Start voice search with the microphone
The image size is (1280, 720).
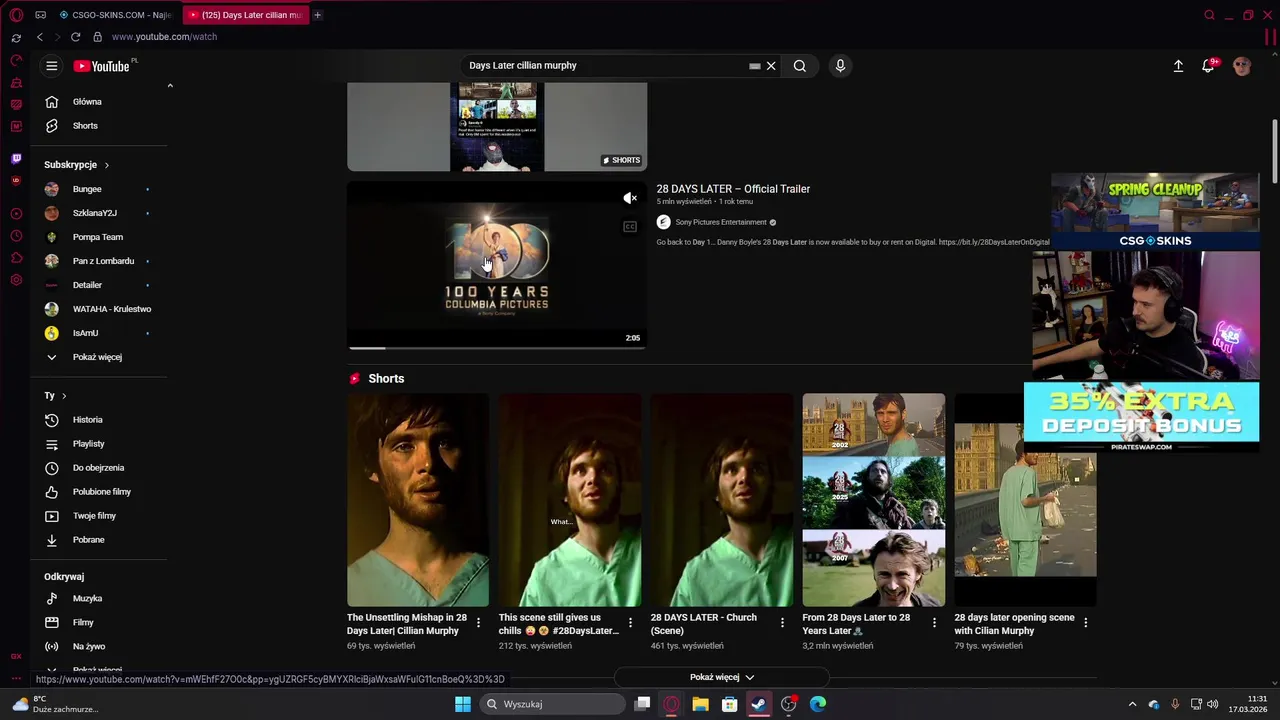840,66
